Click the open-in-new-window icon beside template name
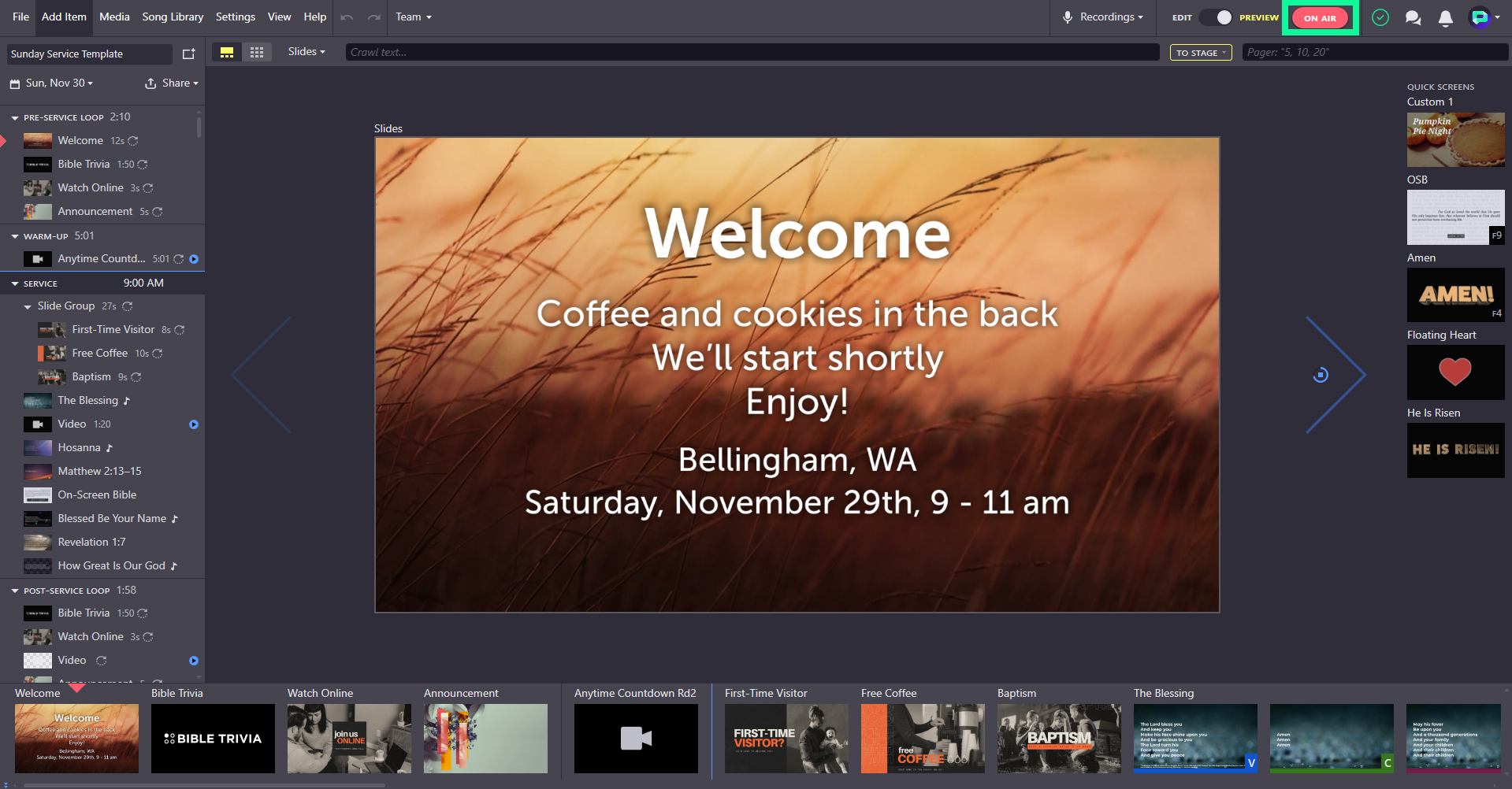Image resolution: width=1512 pixels, height=789 pixels. (188, 54)
